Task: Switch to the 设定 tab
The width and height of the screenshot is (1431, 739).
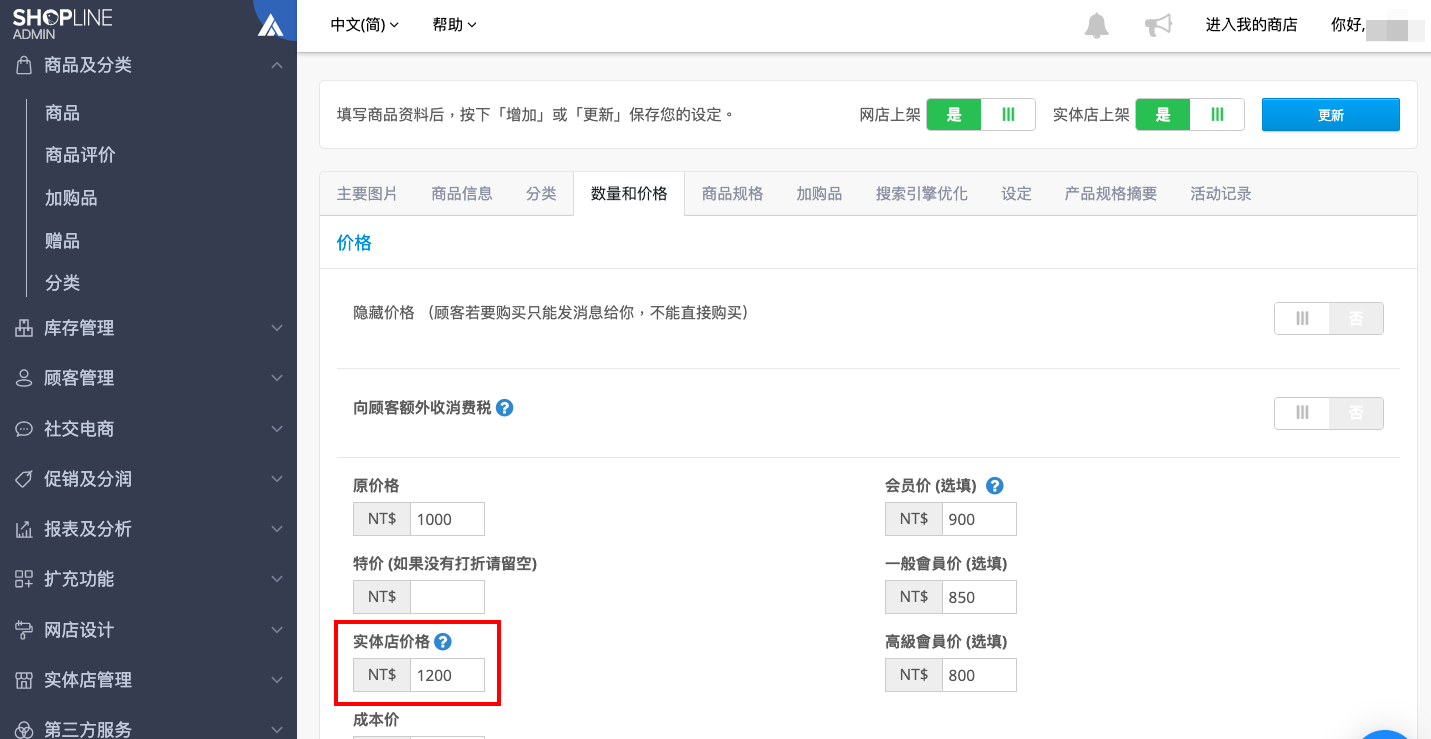Action: (1016, 194)
